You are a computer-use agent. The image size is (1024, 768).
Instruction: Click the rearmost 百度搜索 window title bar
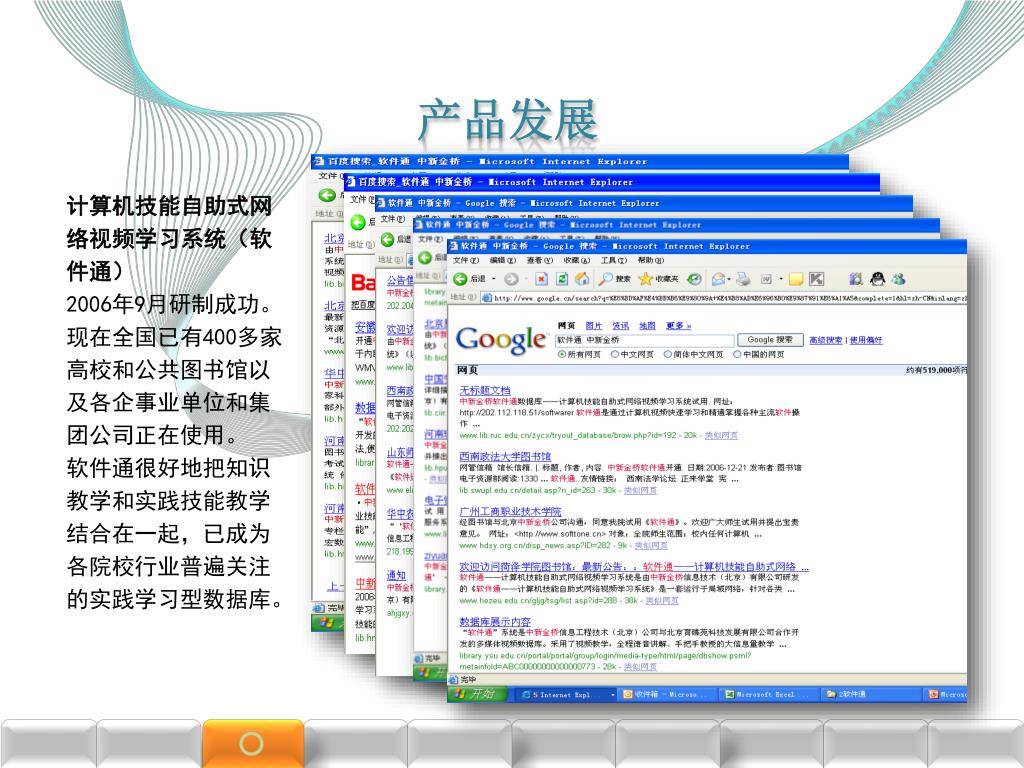click(x=580, y=161)
